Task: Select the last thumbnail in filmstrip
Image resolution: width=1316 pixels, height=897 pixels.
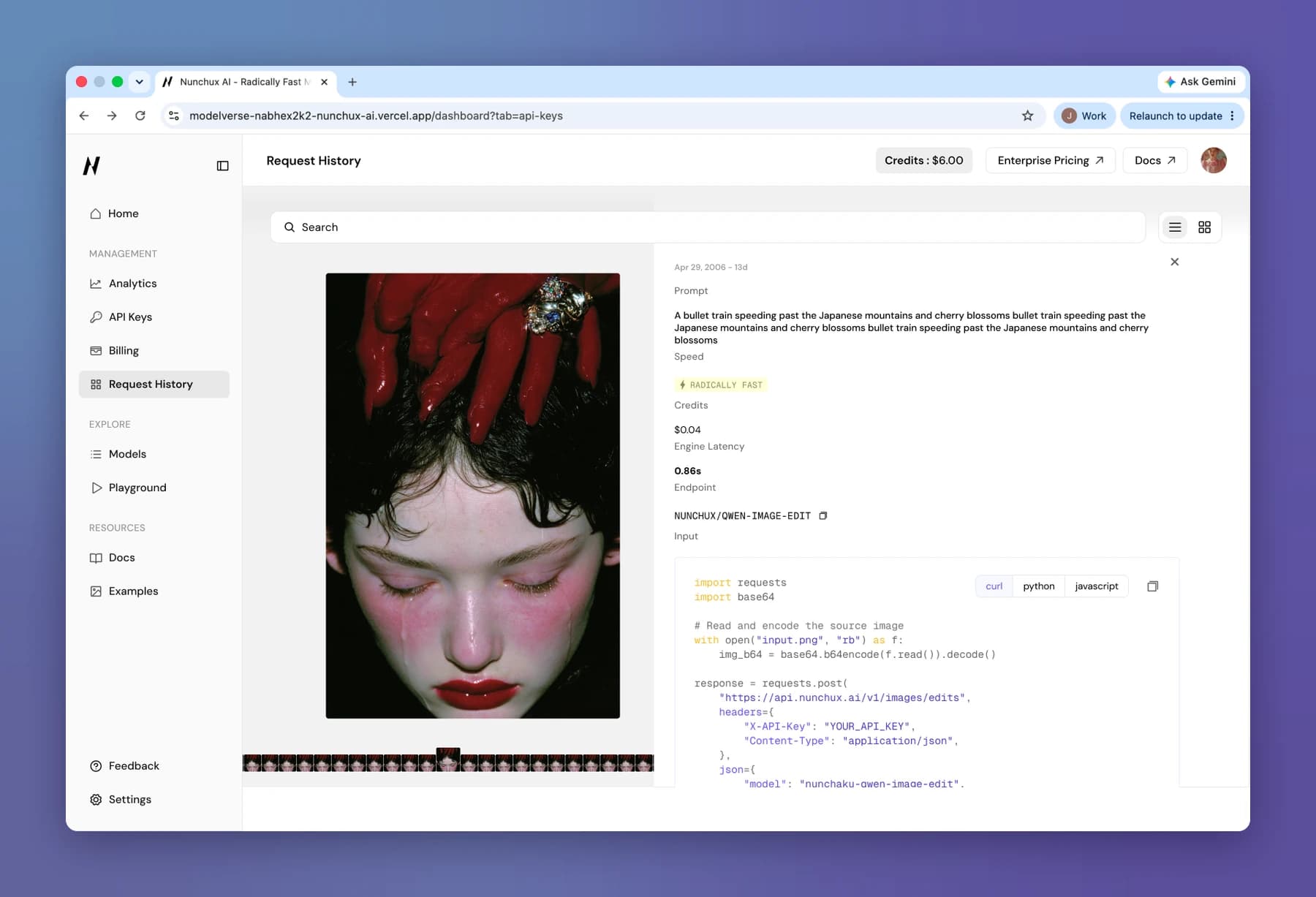Action: point(645,763)
